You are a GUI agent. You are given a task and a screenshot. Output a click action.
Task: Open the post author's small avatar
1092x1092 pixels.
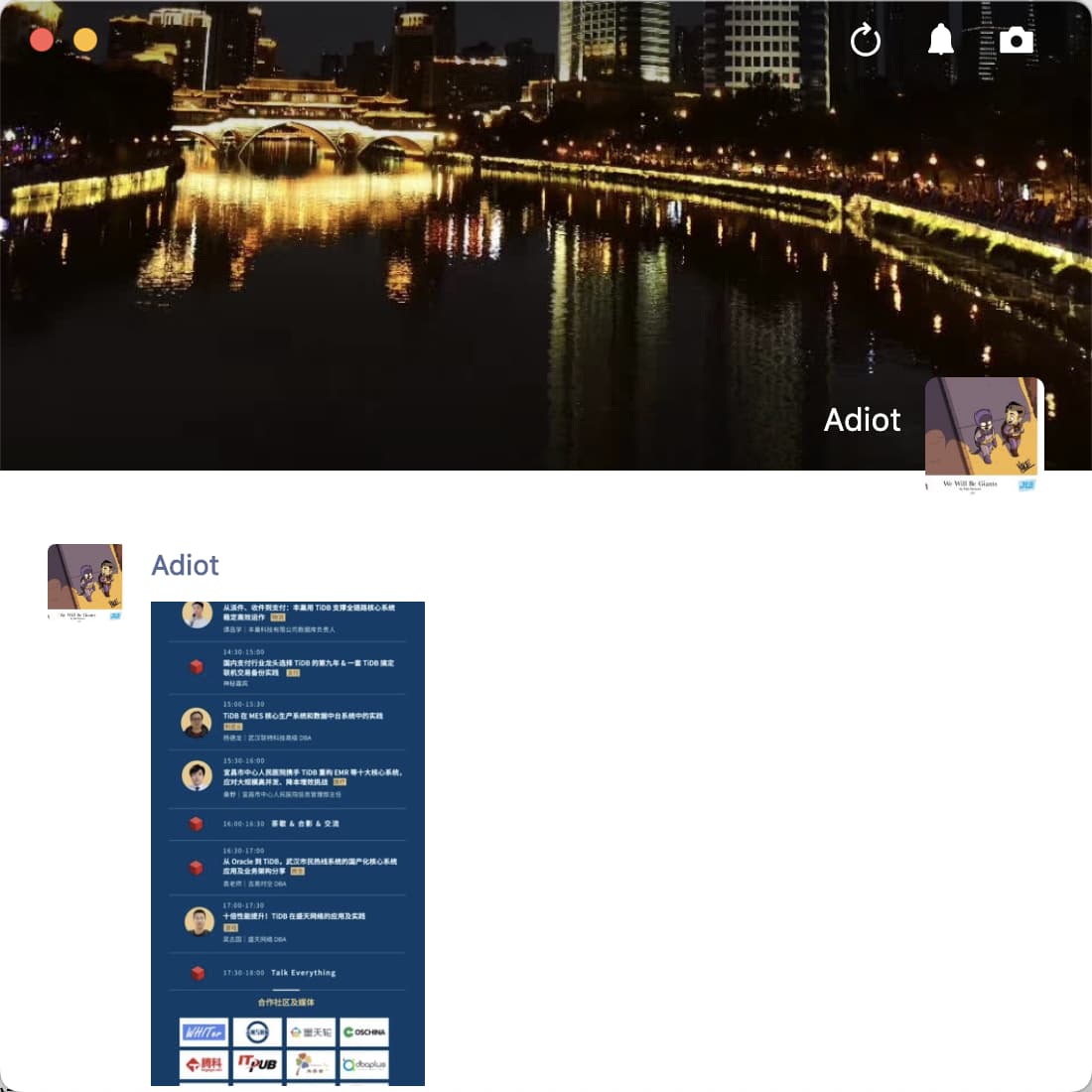point(85,582)
